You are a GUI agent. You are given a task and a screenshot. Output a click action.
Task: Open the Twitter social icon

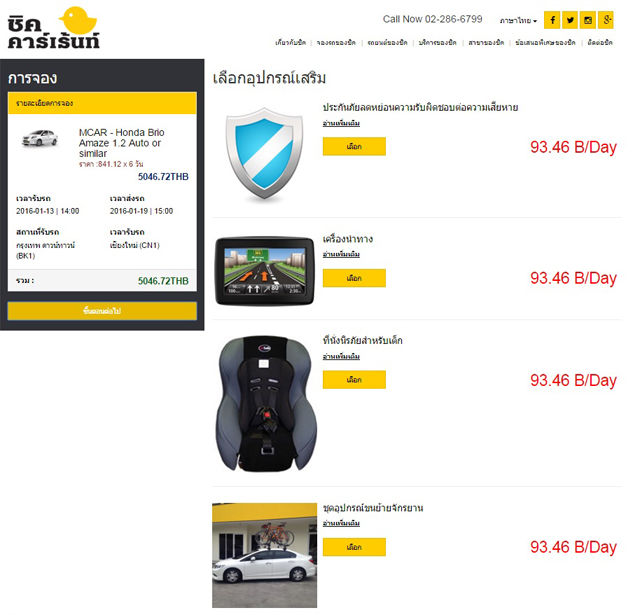[x=570, y=20]
